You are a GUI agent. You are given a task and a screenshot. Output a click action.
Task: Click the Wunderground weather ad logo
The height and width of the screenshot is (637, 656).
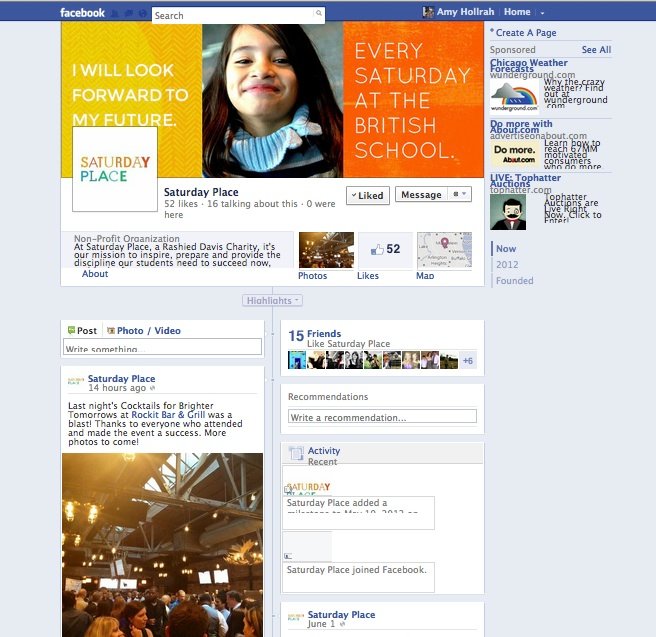(514, 98)
